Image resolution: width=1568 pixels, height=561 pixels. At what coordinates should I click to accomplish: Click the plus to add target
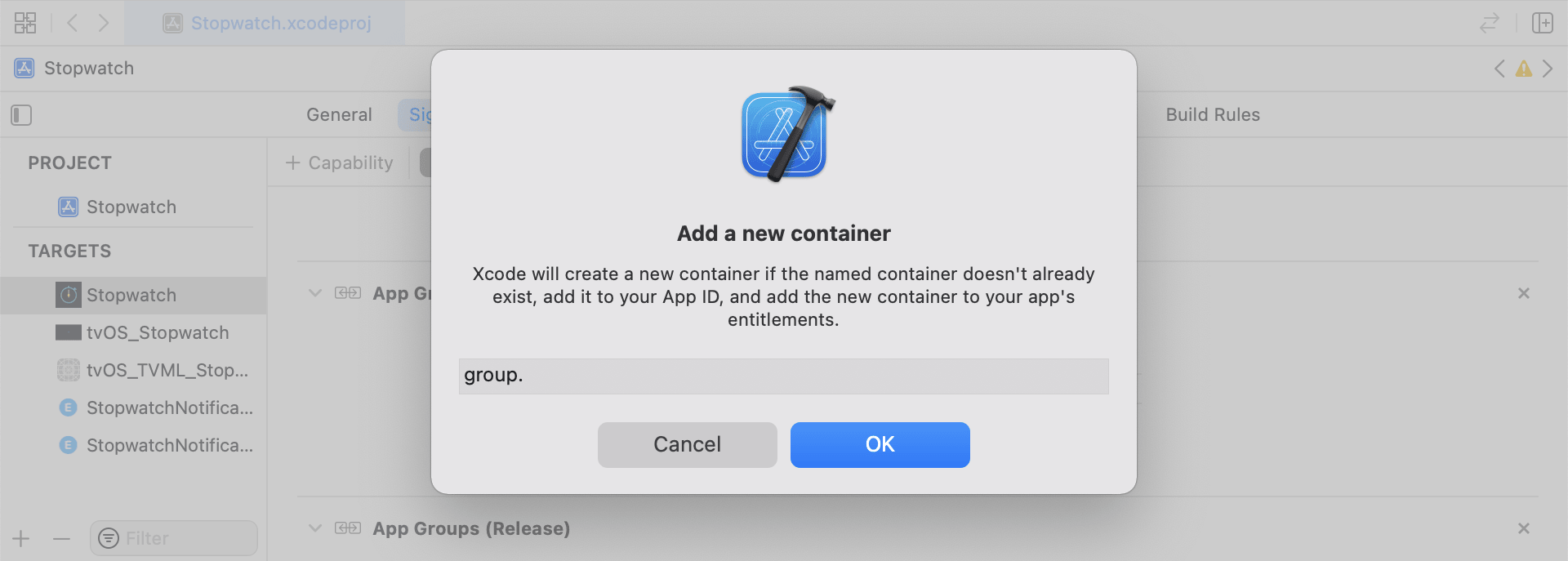[21, 539]
